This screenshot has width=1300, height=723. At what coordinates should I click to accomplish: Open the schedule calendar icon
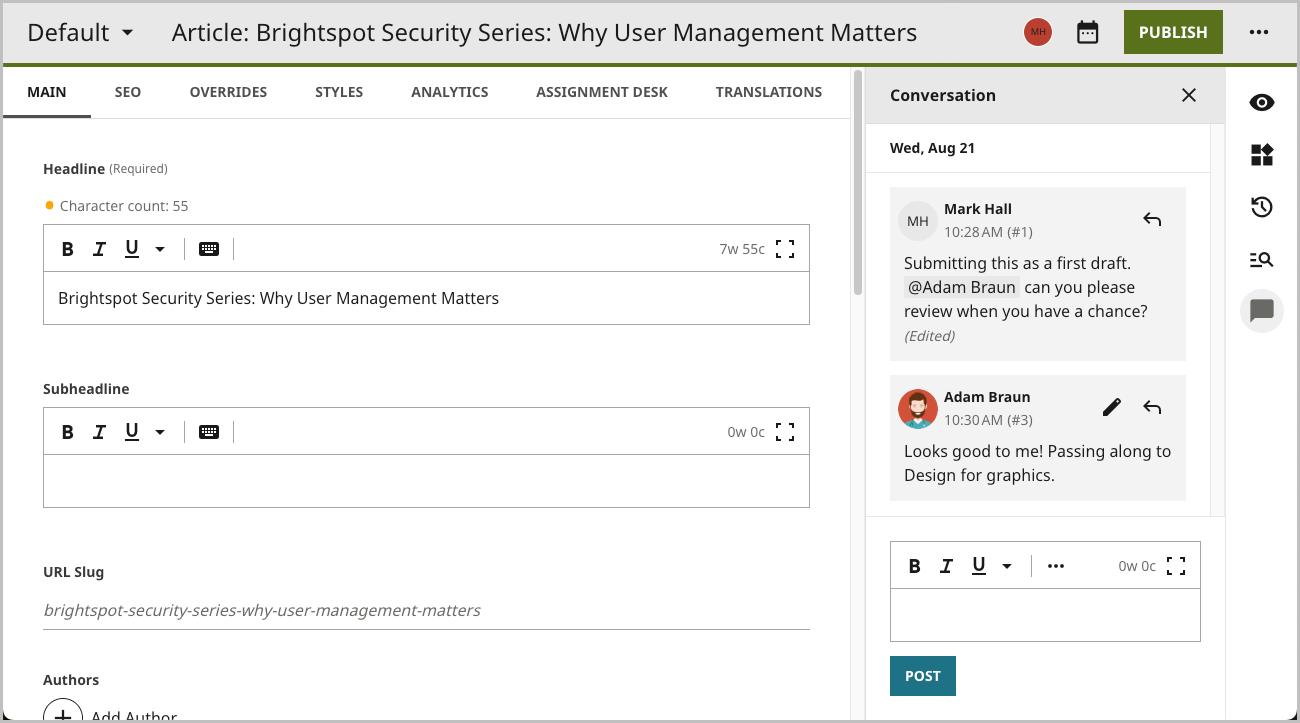1087,32
